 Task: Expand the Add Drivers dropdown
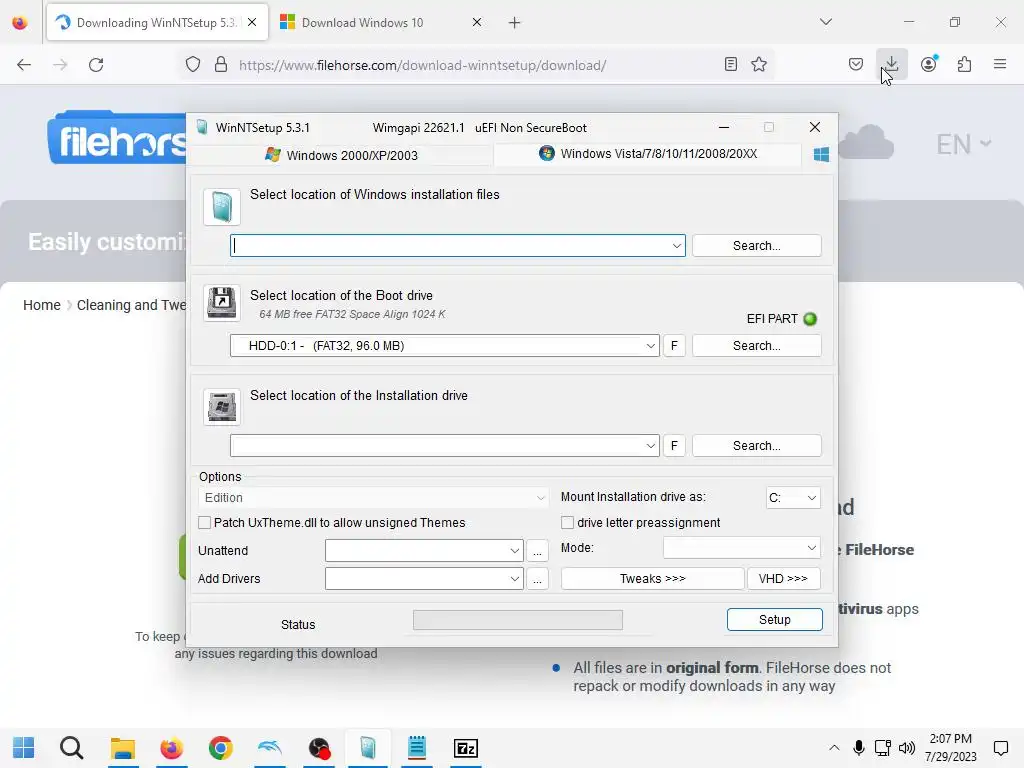pos(515,579)
